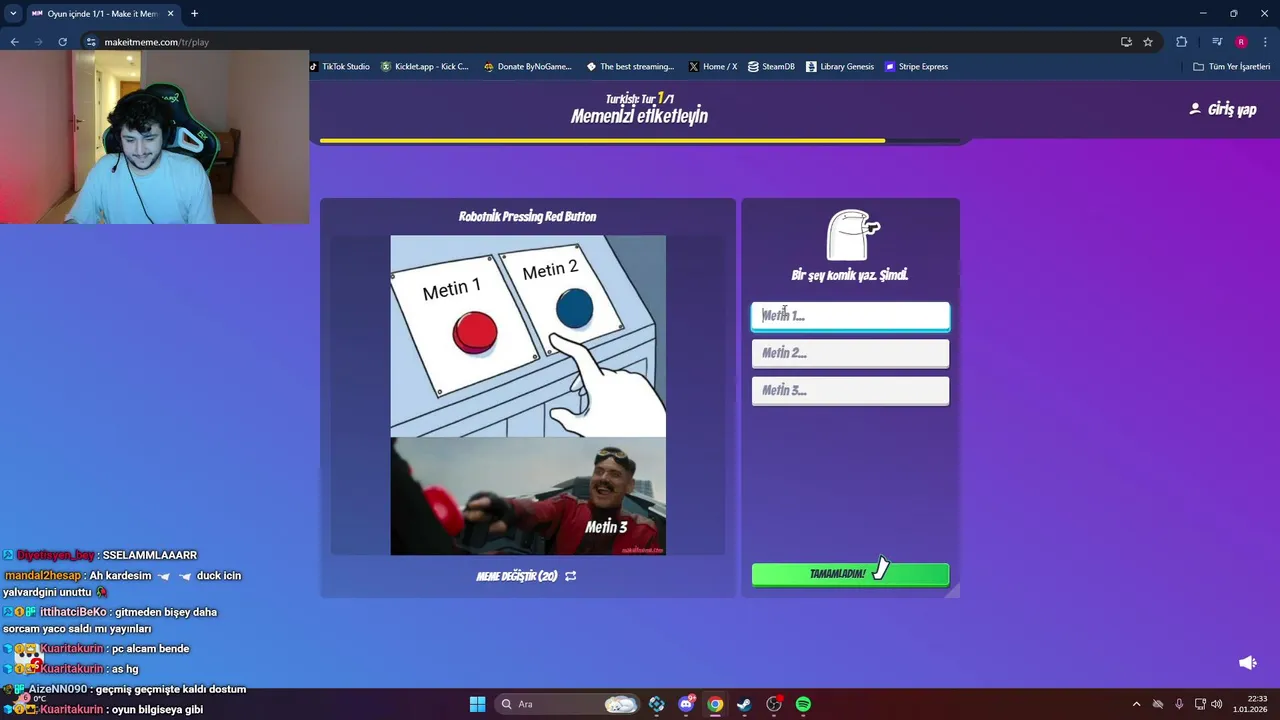The image size is (1280, 720).
Task: Focus the Metin 3 text field
Action: click(850, 391)
